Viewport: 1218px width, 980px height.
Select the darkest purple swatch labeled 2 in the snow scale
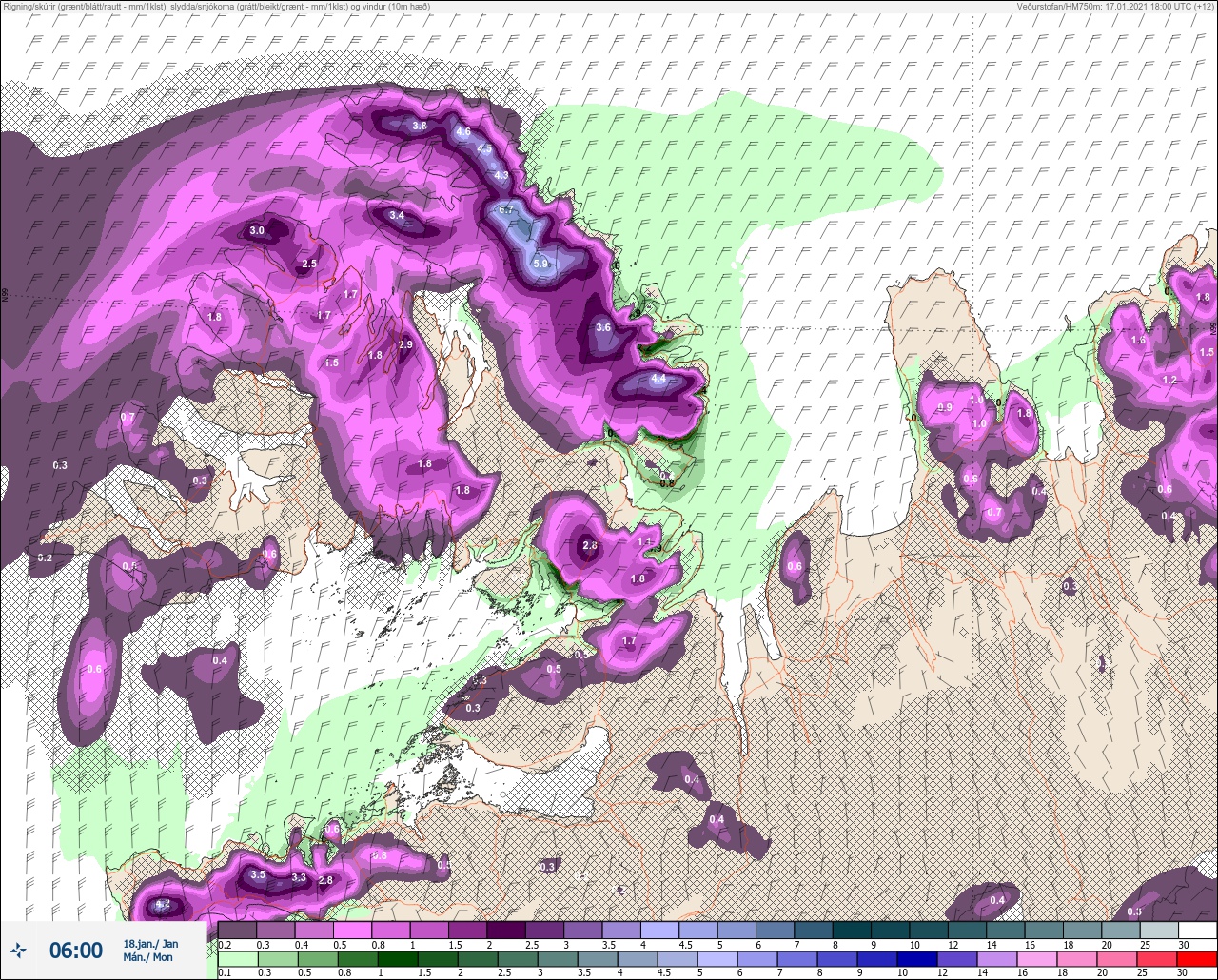(x=505, y=930)
